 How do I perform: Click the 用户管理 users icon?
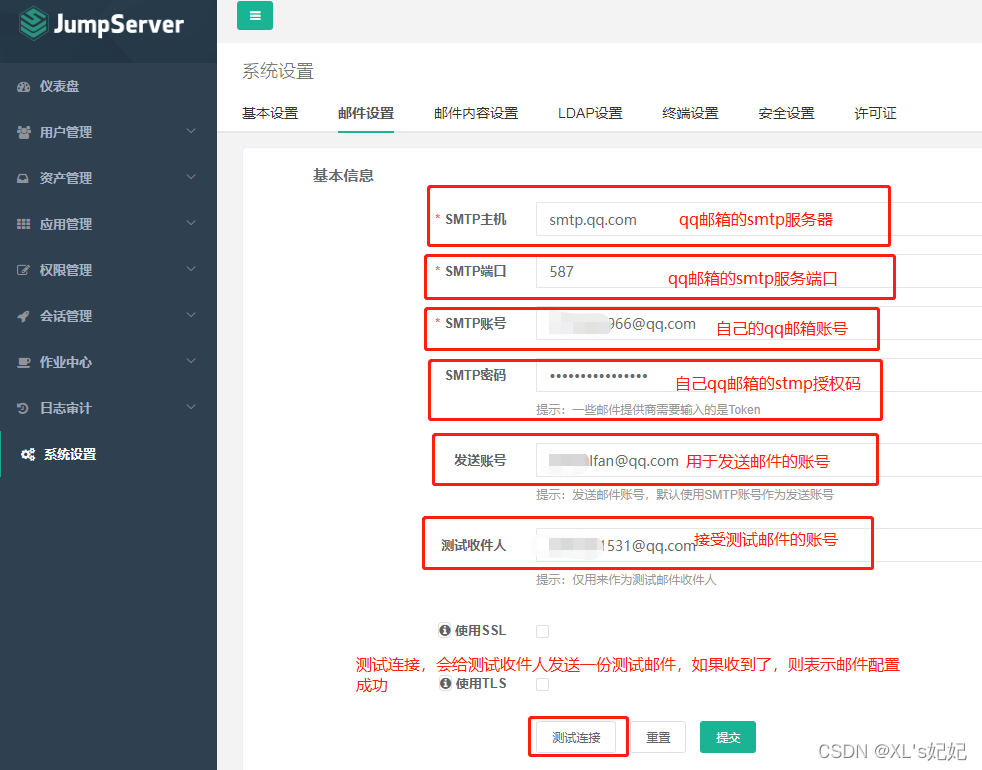tap(23, 132)
